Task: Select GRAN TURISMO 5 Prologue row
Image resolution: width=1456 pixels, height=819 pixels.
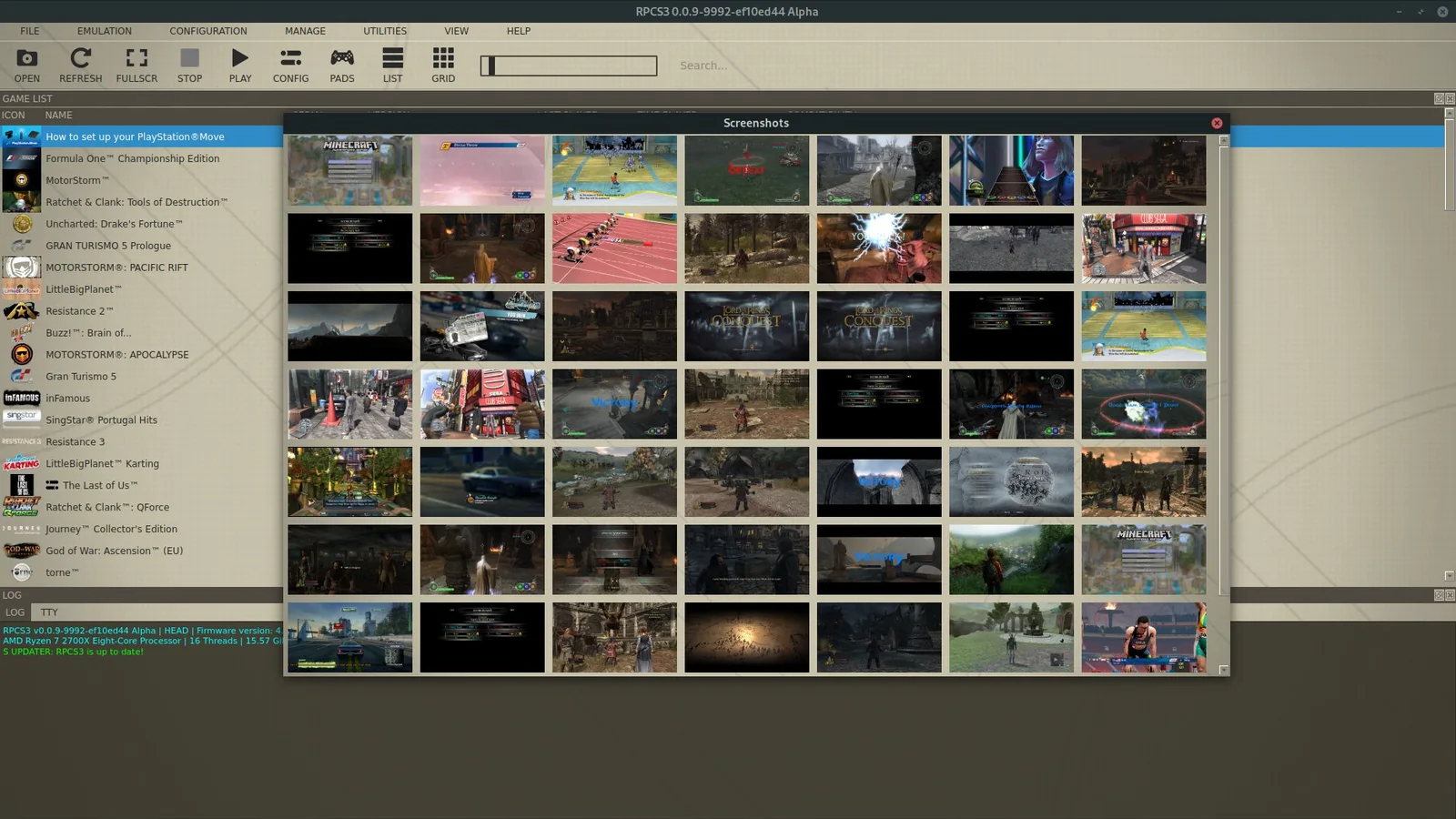Action: [x=141, y=246]
